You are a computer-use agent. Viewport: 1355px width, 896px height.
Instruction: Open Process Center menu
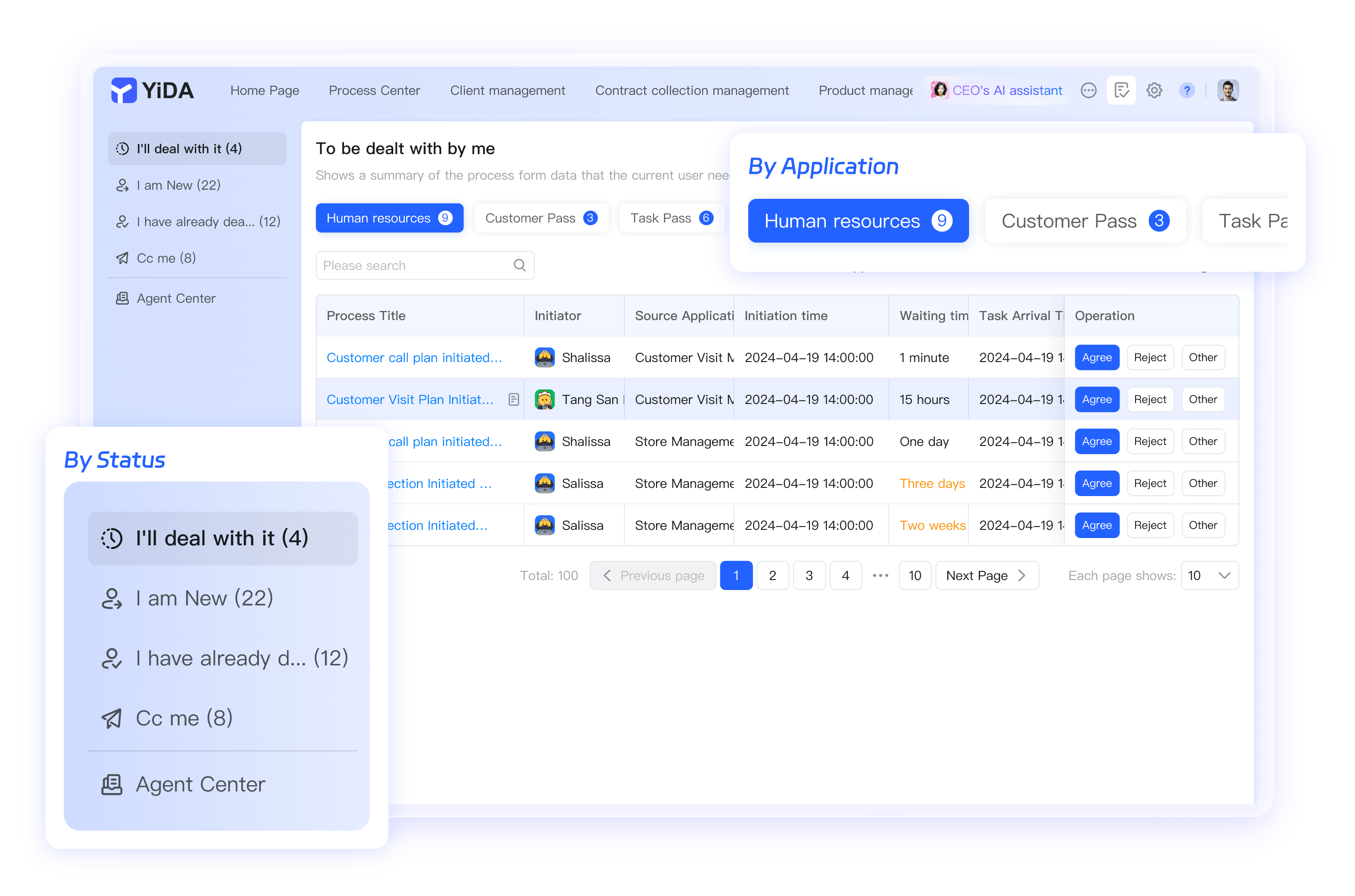coord(374,90)
